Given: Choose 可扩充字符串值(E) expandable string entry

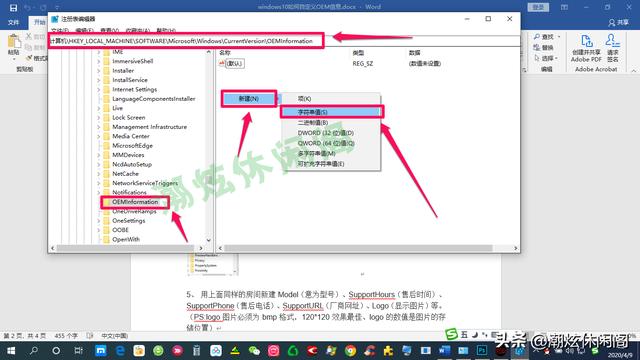Looking at the screenshot, I should (330, 164).
